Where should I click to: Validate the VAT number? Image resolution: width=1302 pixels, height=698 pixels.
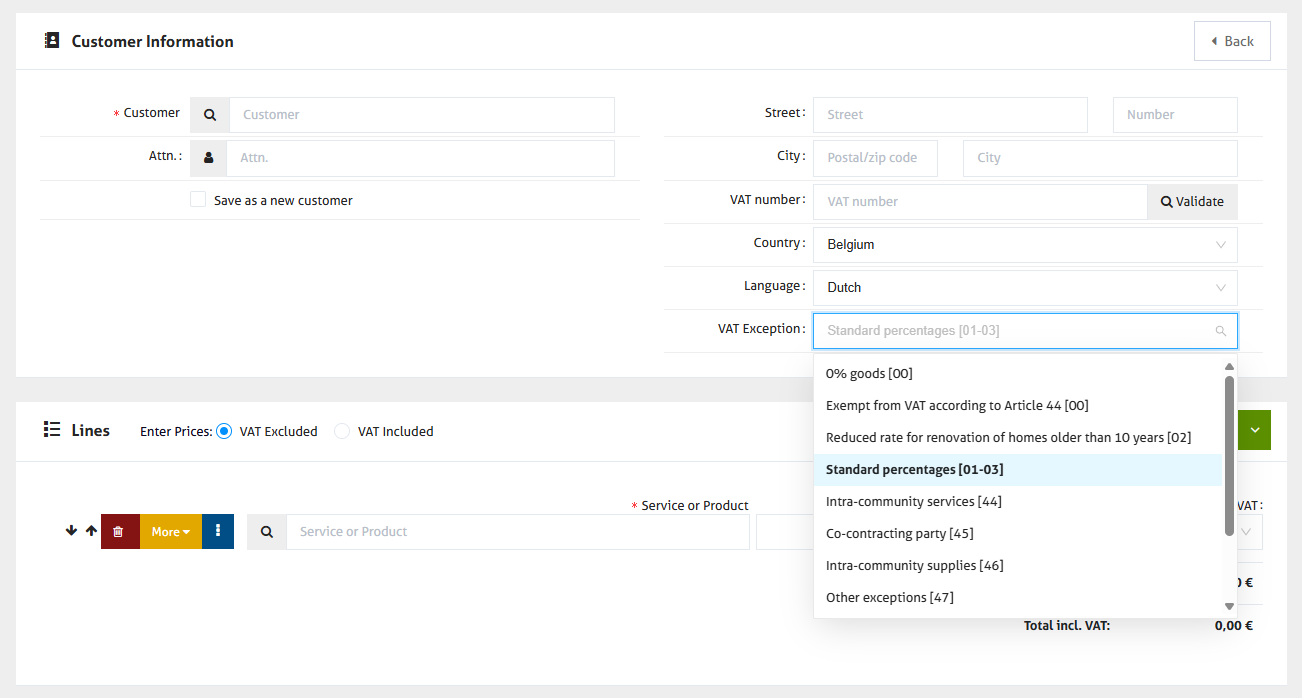coord(1192,202)
